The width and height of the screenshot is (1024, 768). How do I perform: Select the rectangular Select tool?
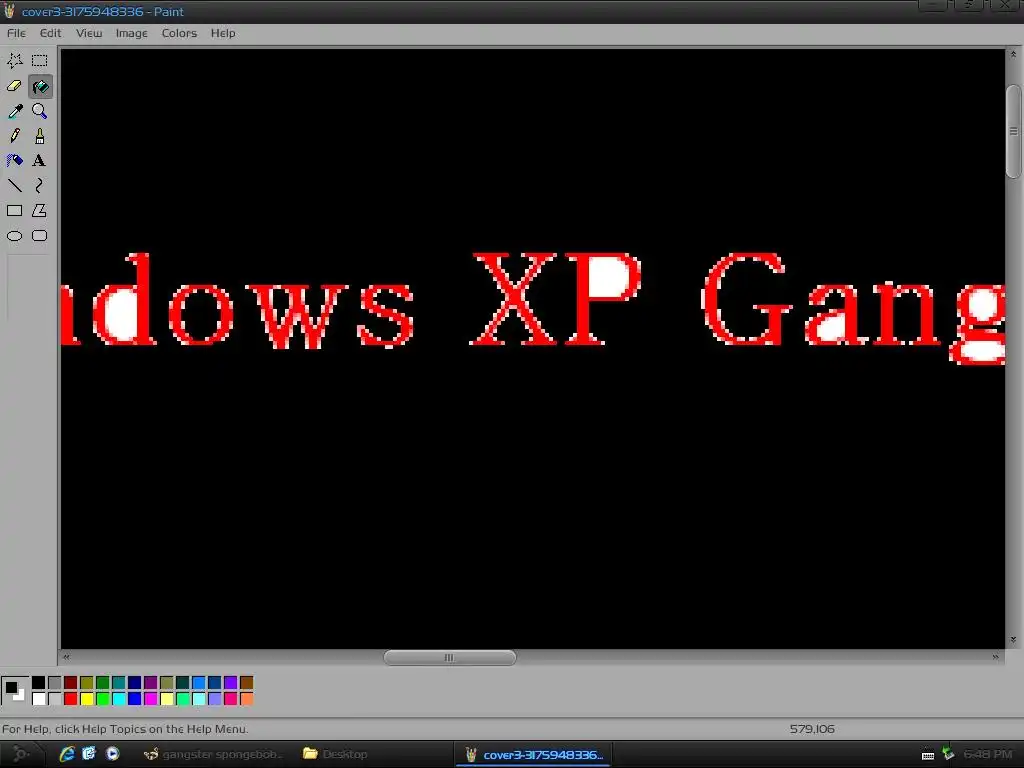pos(40,61)
